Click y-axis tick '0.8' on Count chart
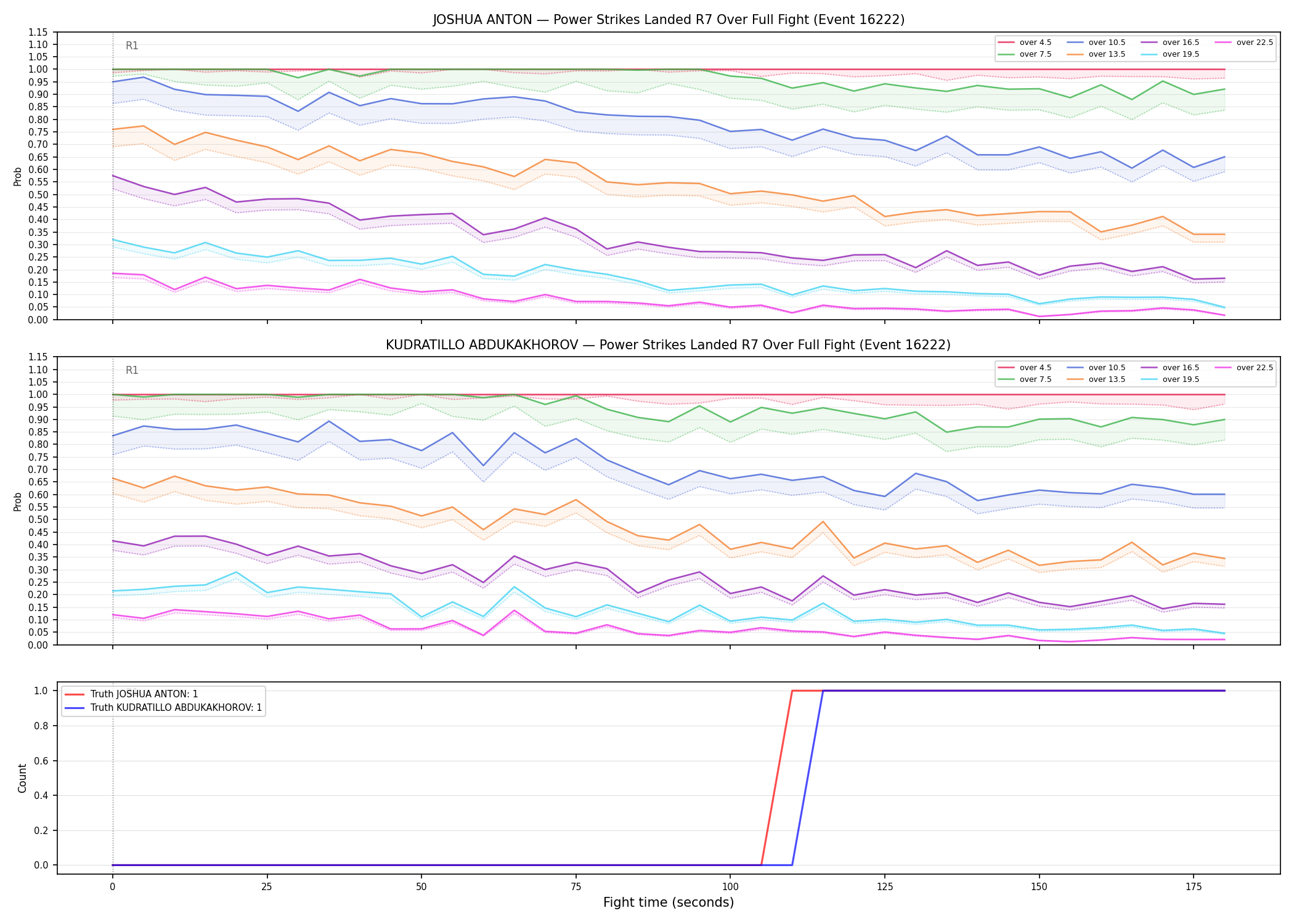This screenshot has height=924, width=1294. click(x=42, y=726)
